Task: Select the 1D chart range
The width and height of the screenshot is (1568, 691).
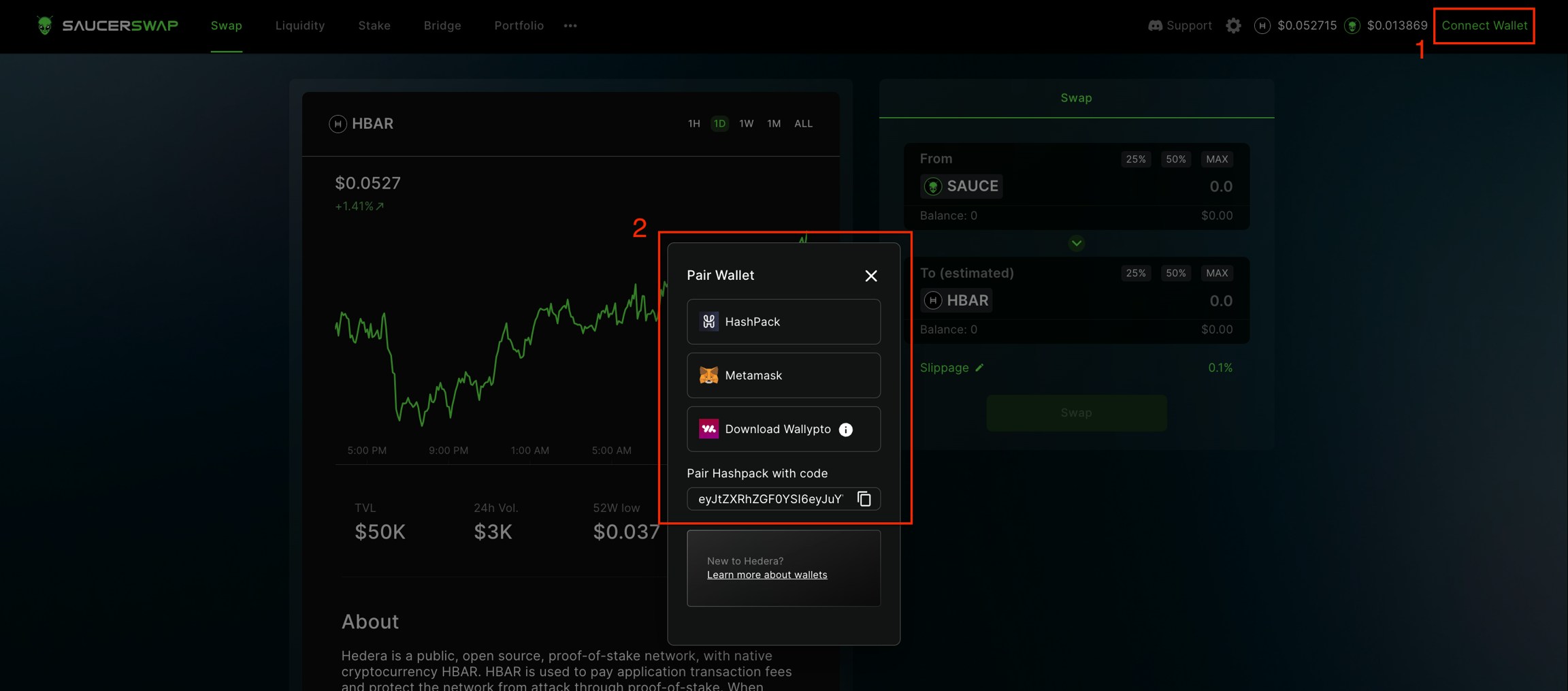Action: [719, 123]
